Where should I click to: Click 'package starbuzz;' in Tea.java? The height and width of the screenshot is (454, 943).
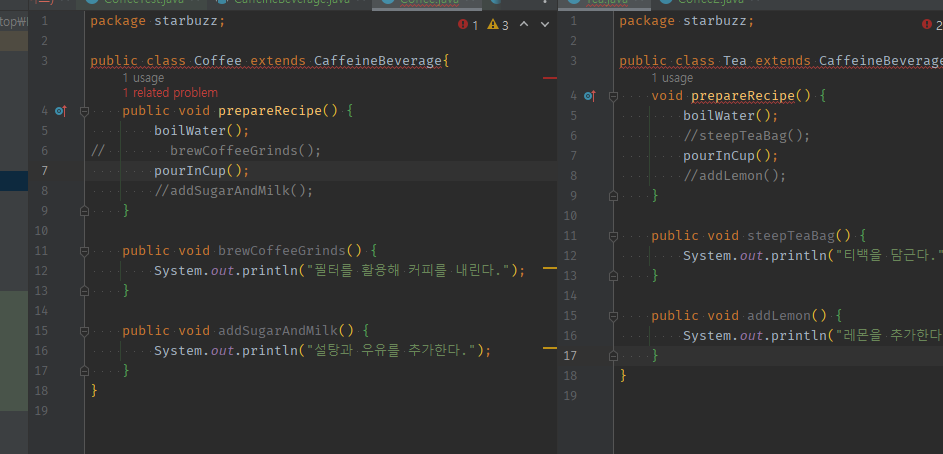coord(687,21)
